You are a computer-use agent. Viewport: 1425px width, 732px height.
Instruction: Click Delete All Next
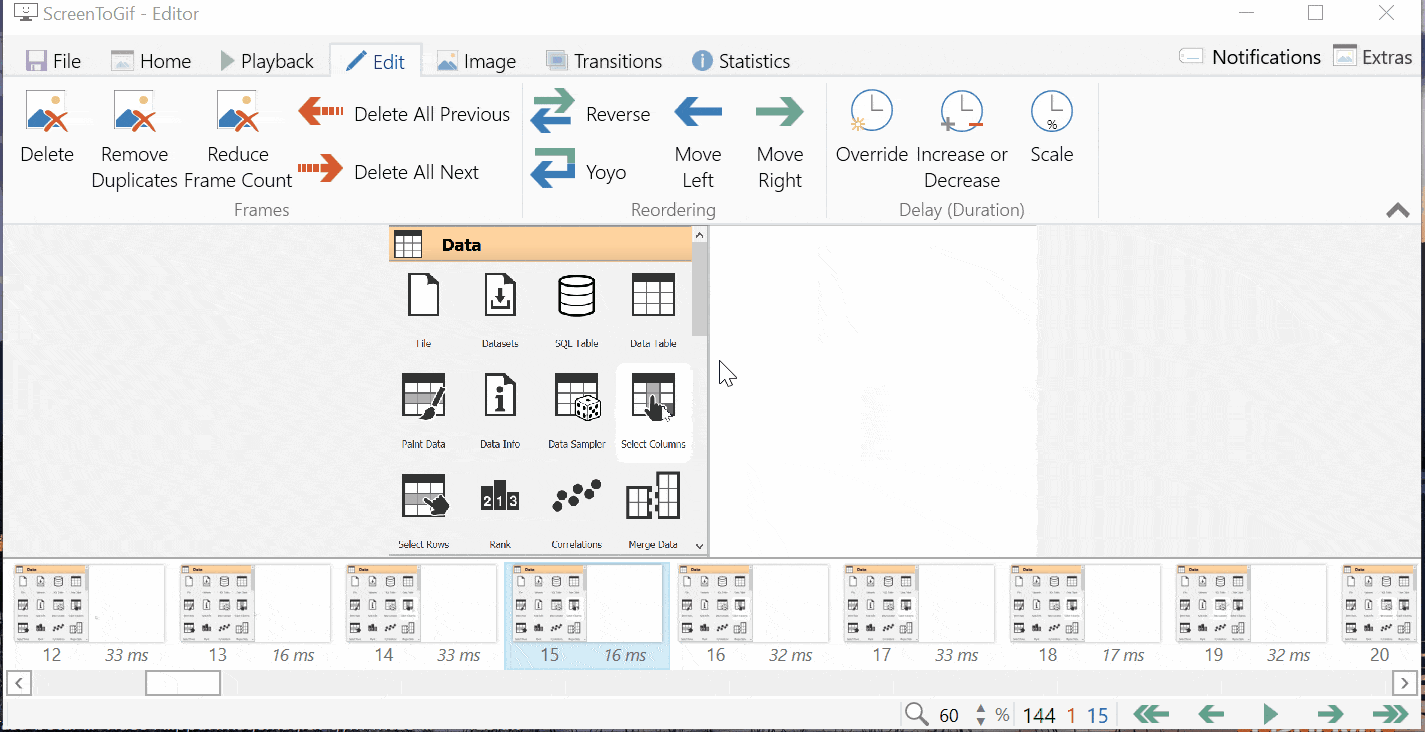390,171
